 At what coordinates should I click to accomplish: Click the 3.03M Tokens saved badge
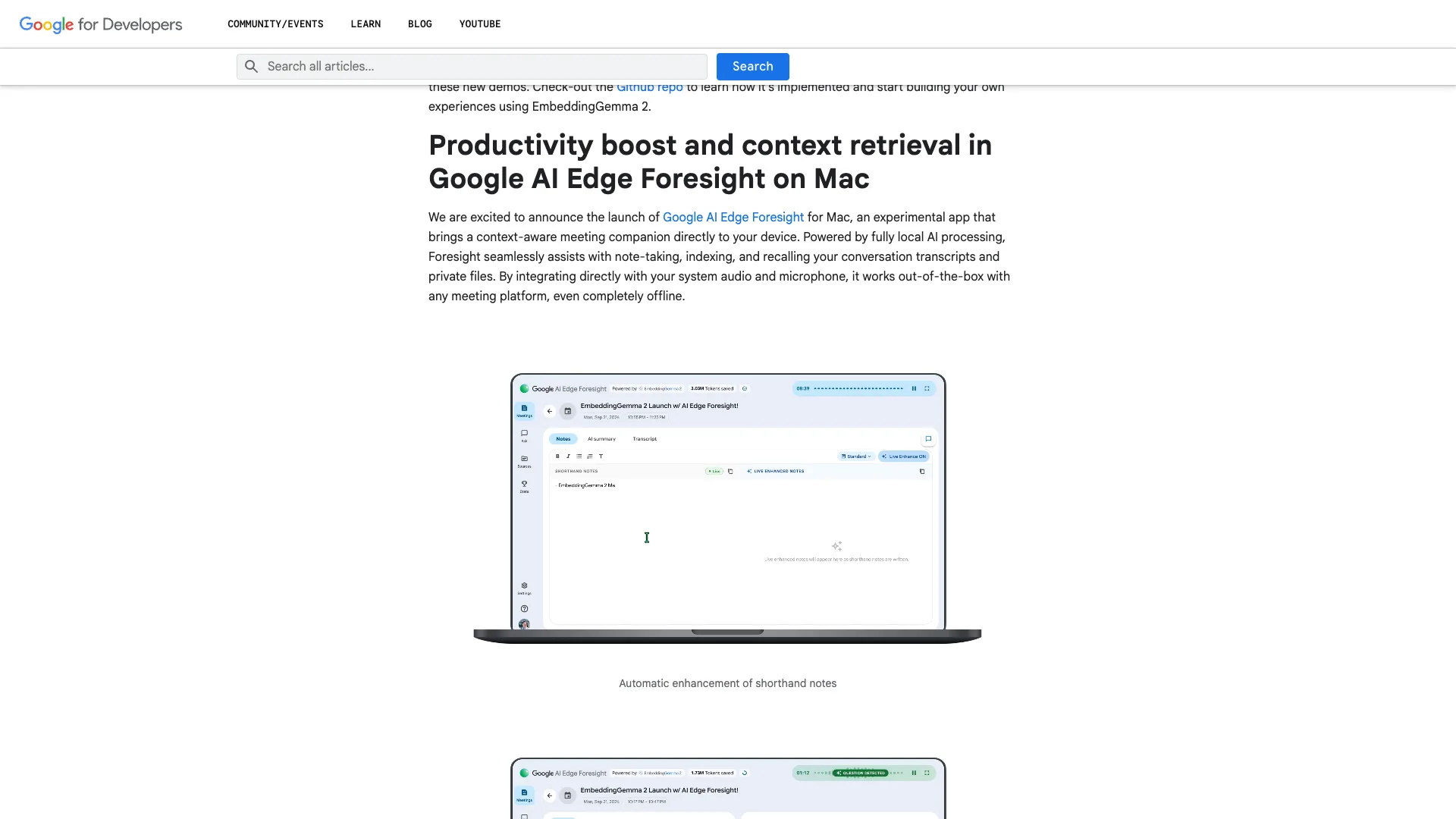pos(712,388)
